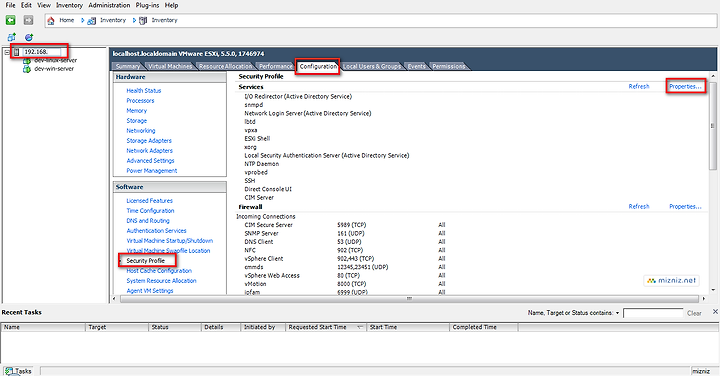Image resolution: width=720 pixels, height=376 pixels.
Task: Click the horizontal scrollbar thumb
Action: tap(409, 299)
